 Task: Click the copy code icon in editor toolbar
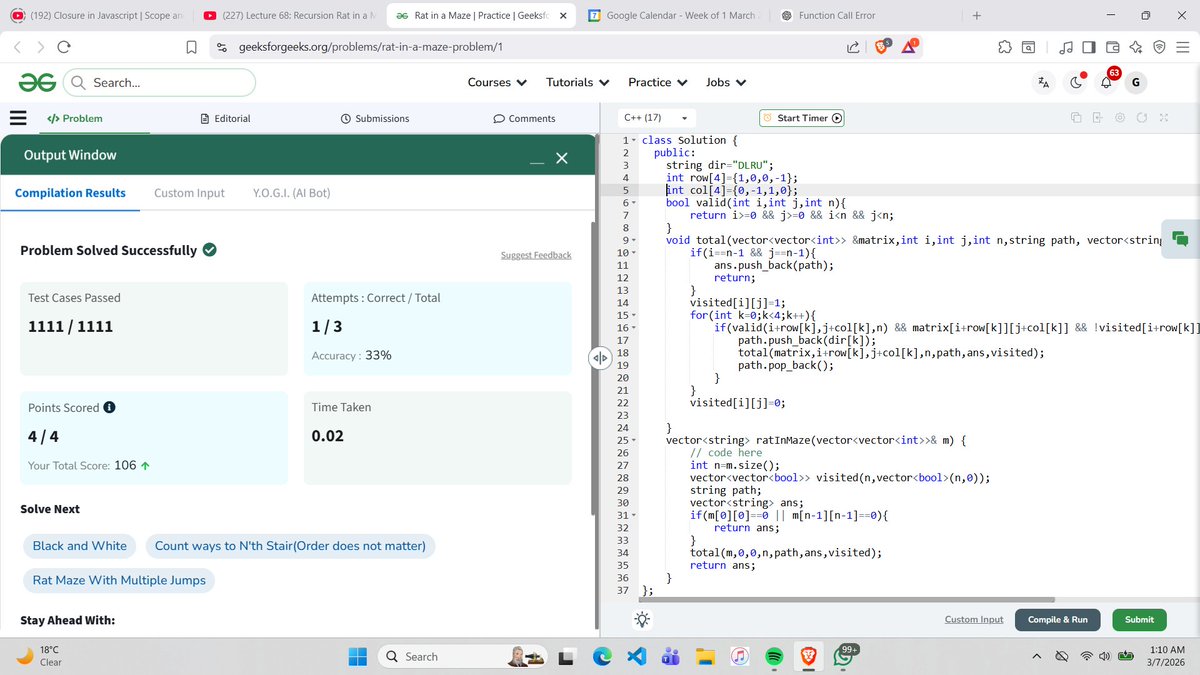(1076, 118)
